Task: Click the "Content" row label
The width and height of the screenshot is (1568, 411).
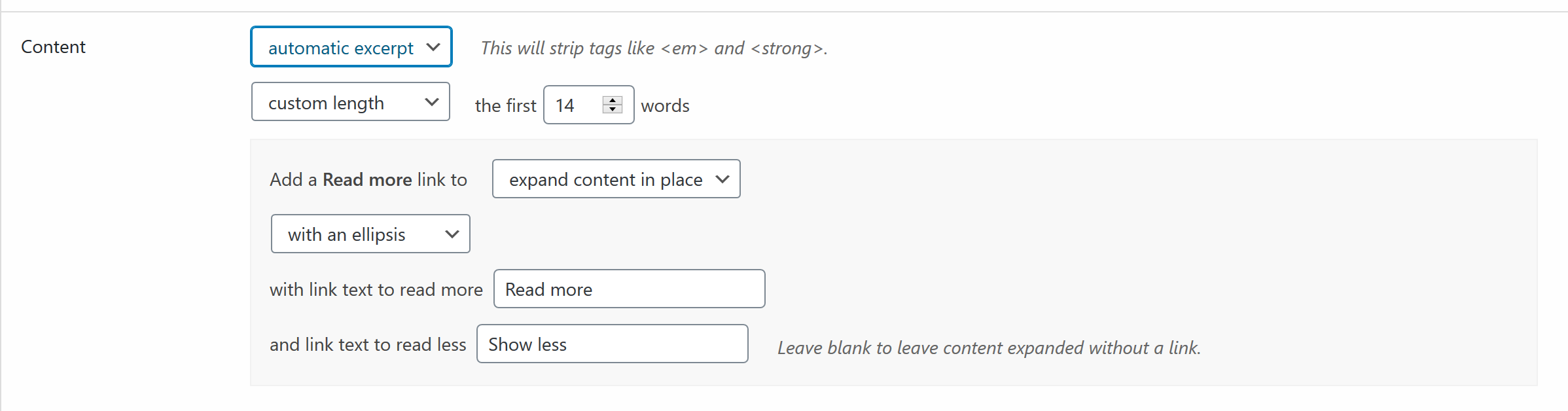Action: 53,47
